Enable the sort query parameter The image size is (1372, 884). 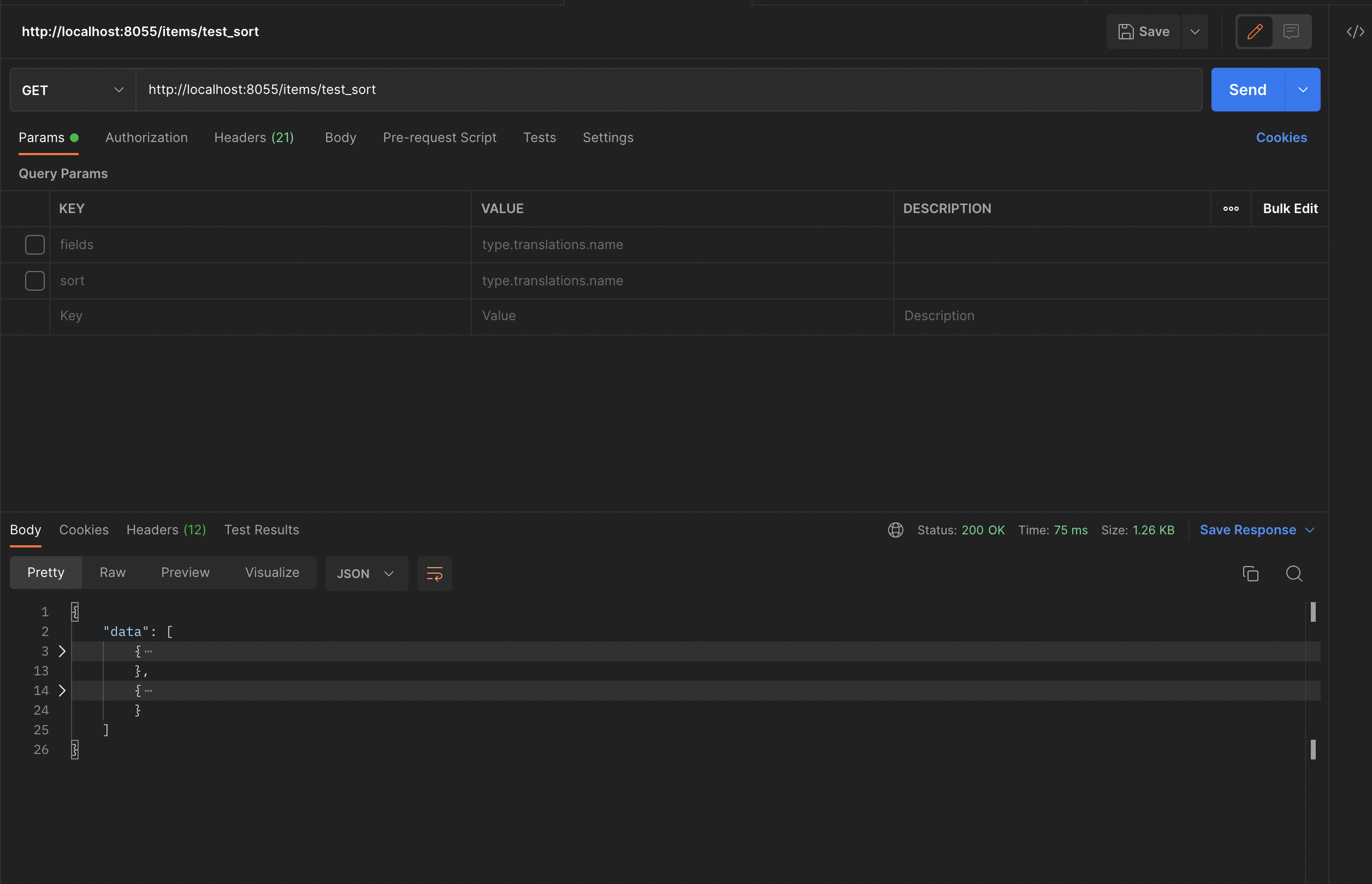pyautogui.click(x=34, y=281)
